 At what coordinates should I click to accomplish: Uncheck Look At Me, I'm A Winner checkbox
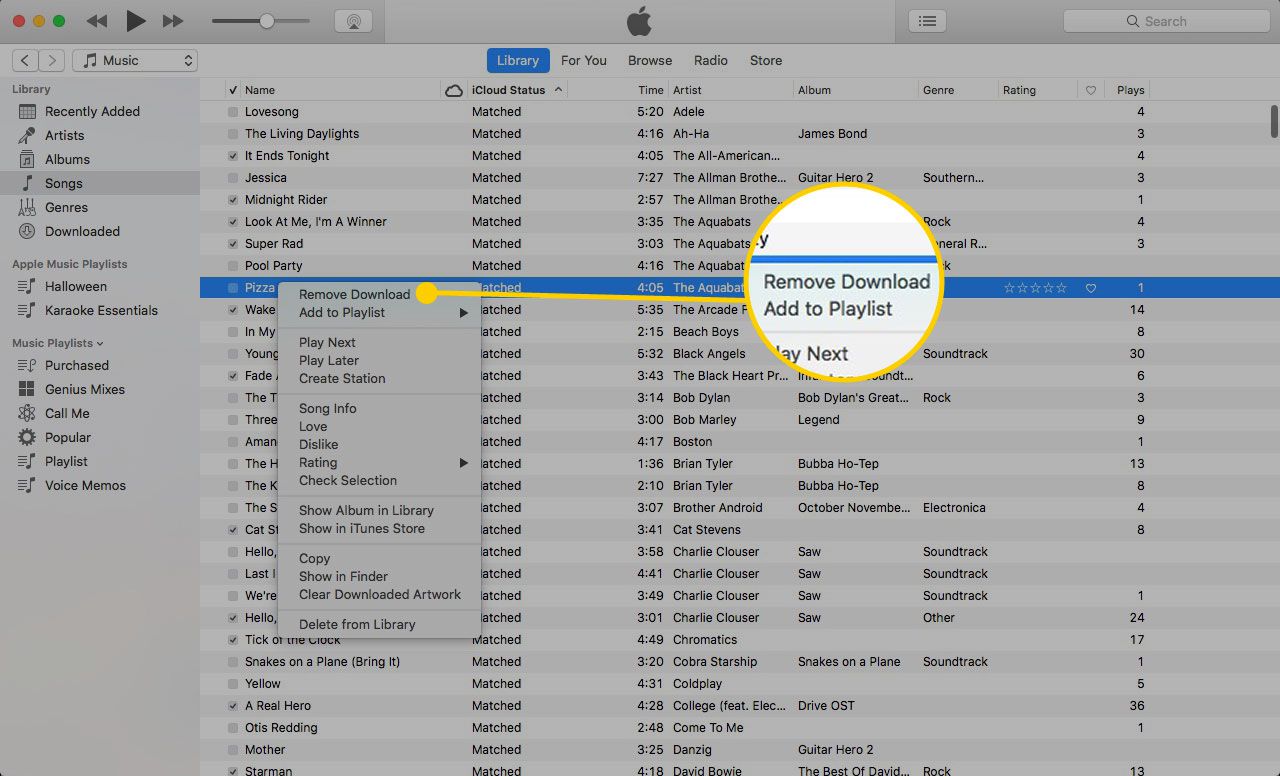point(233,222)
